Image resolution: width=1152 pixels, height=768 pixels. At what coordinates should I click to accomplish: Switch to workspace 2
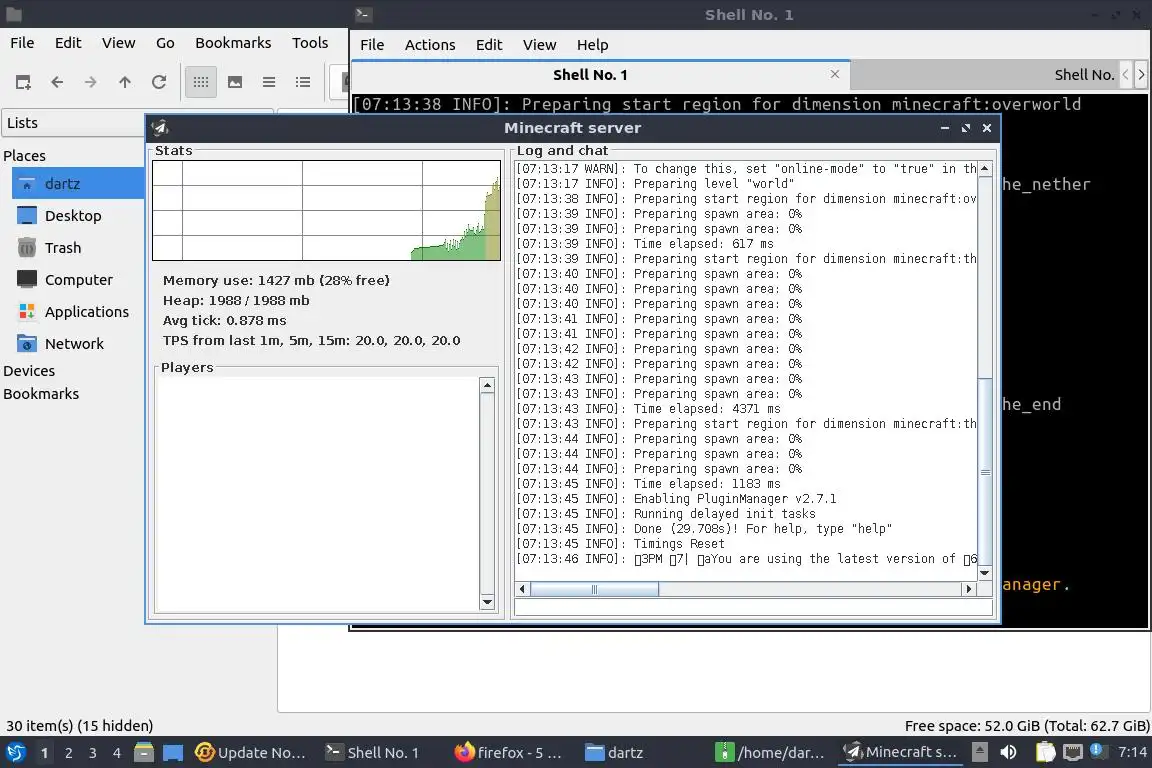tap(68, 753)
